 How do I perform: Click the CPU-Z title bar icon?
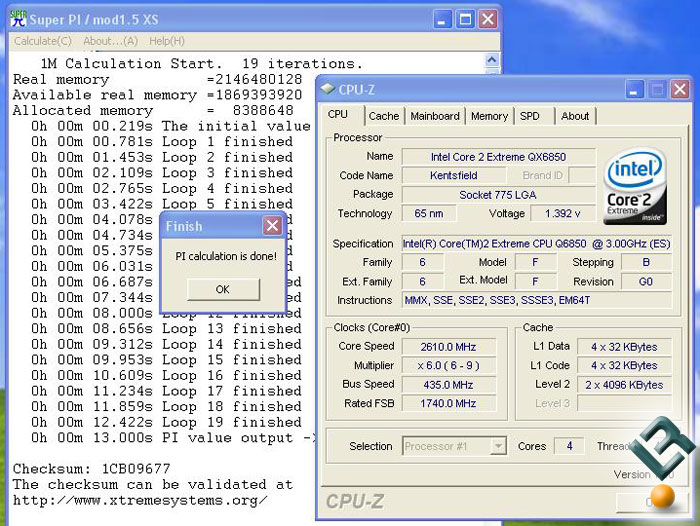coord(328,89)
